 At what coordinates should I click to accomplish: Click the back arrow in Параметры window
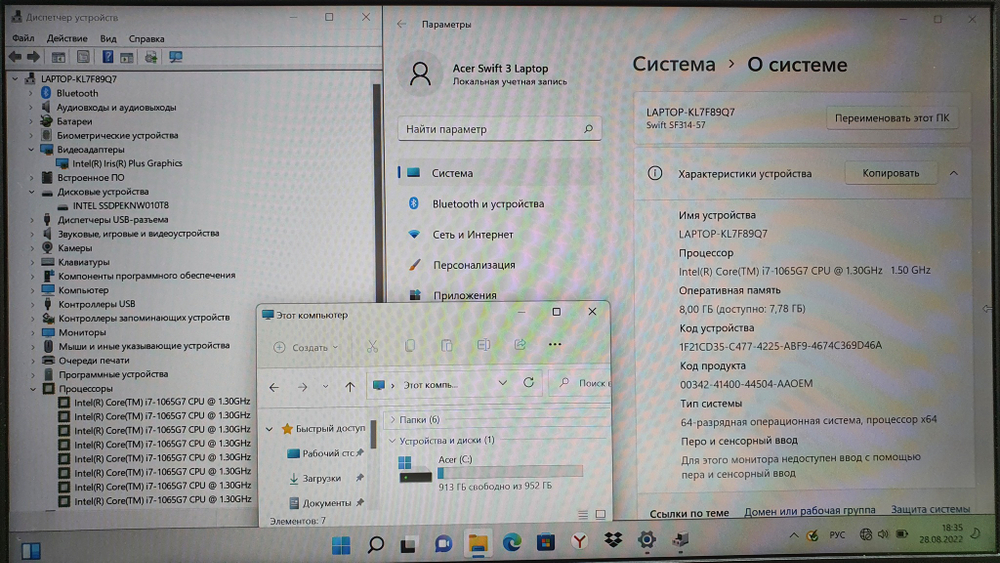pos(401,24)
